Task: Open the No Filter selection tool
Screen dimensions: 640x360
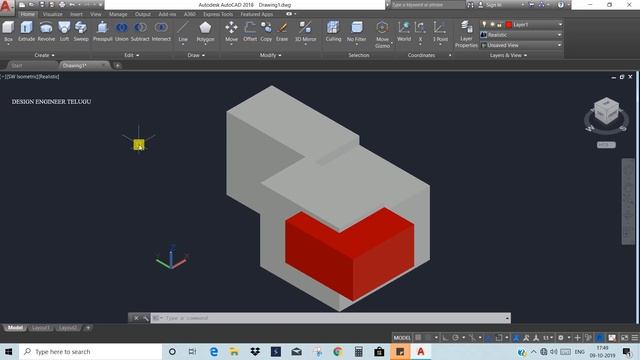Action: pos(356,32)
